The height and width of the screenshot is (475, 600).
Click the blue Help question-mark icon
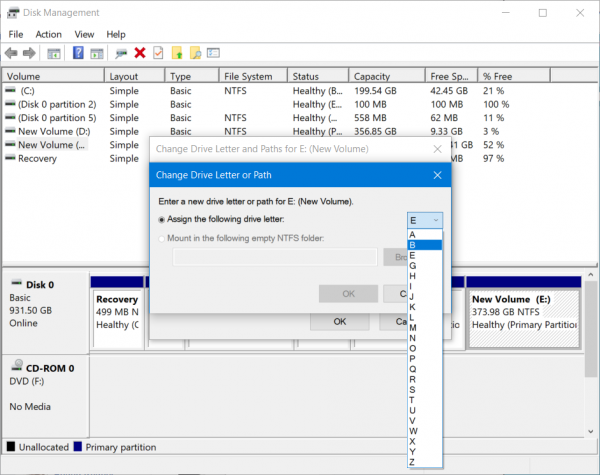[77, 53]
